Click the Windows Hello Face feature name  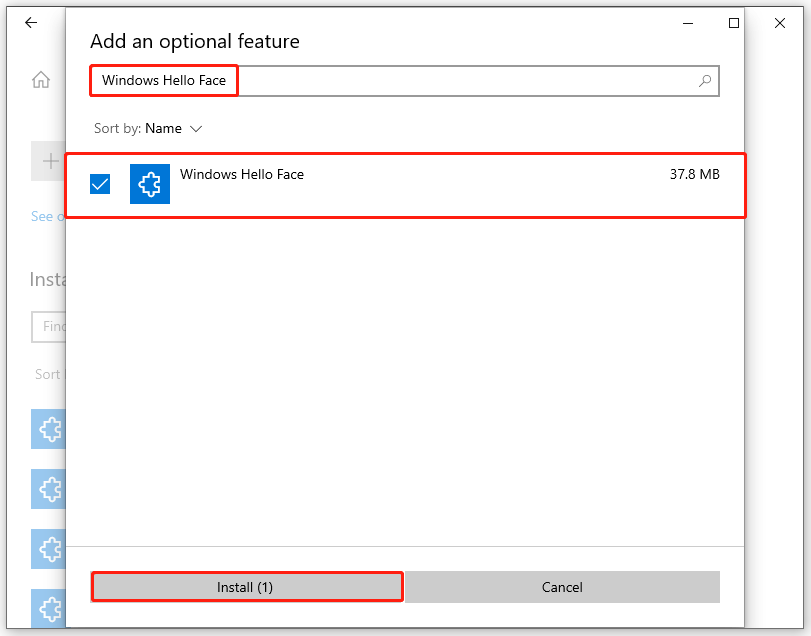click(x=242, y=174)
